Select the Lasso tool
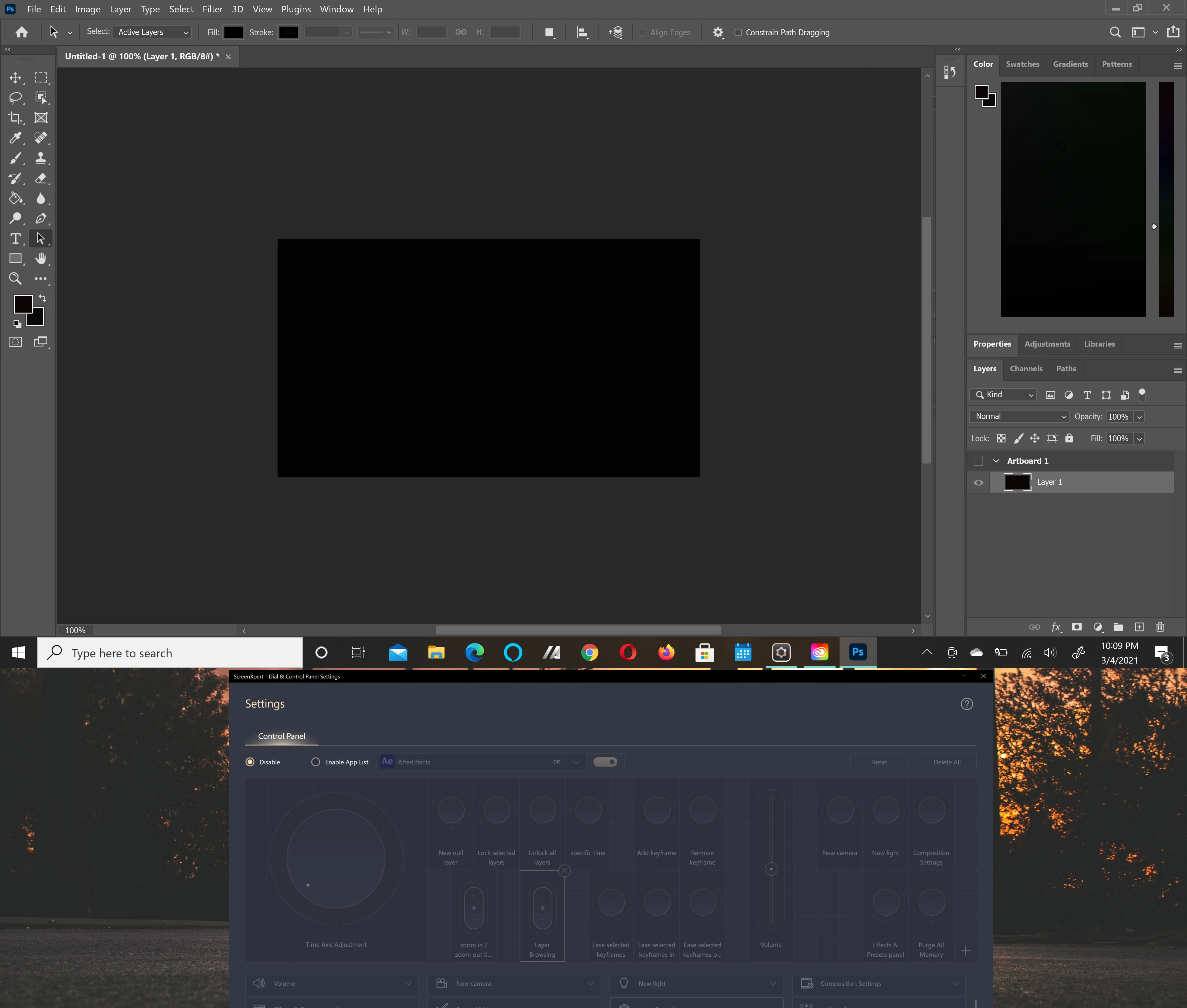Image resolution: width=1187 pixels, height=1008 pixels. (x=15, y=98)
